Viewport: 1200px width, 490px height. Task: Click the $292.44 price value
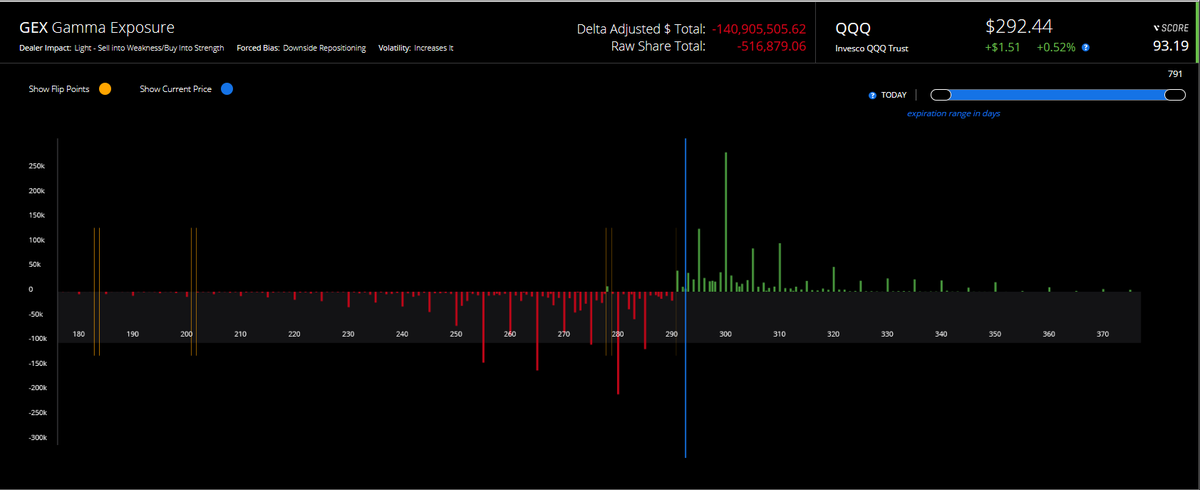click(1019, 26)
